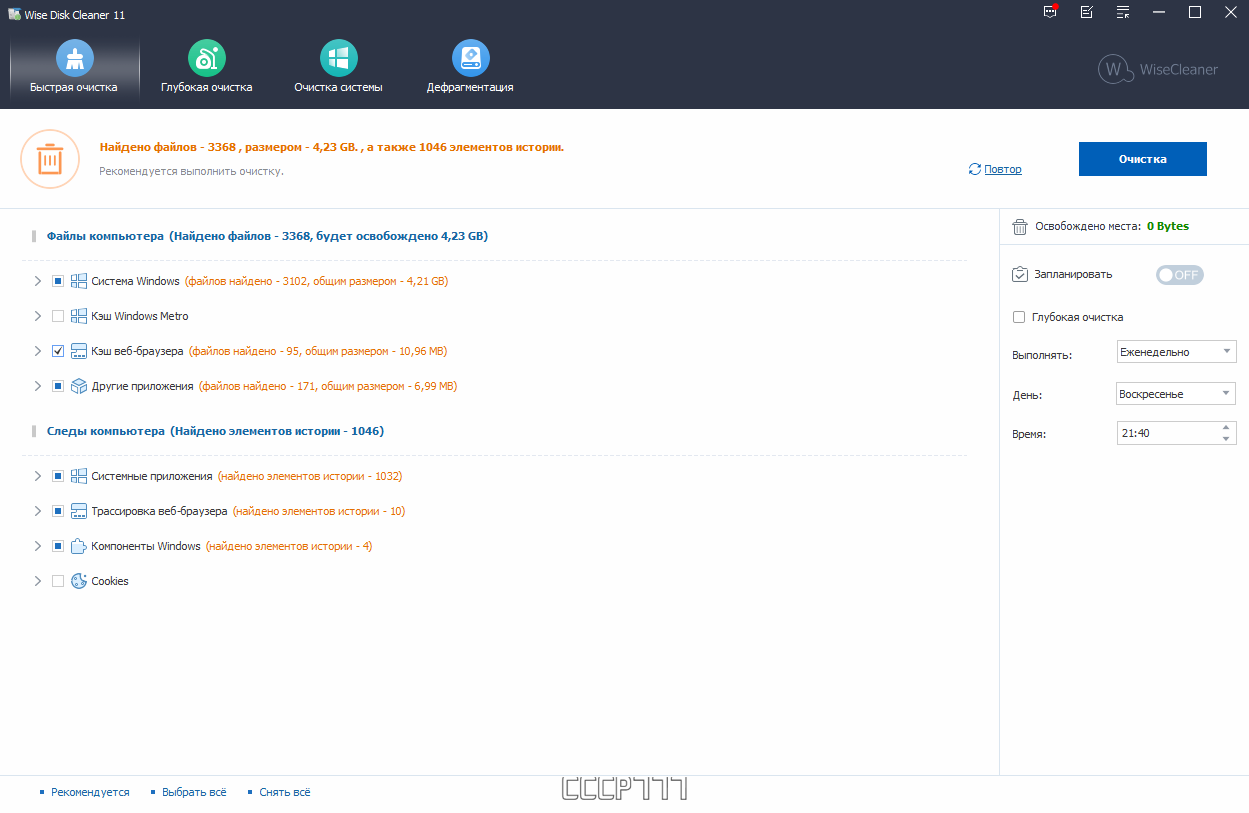Click the Системные приложения icon
The image size is (1249, 813).
click(79, 476)
